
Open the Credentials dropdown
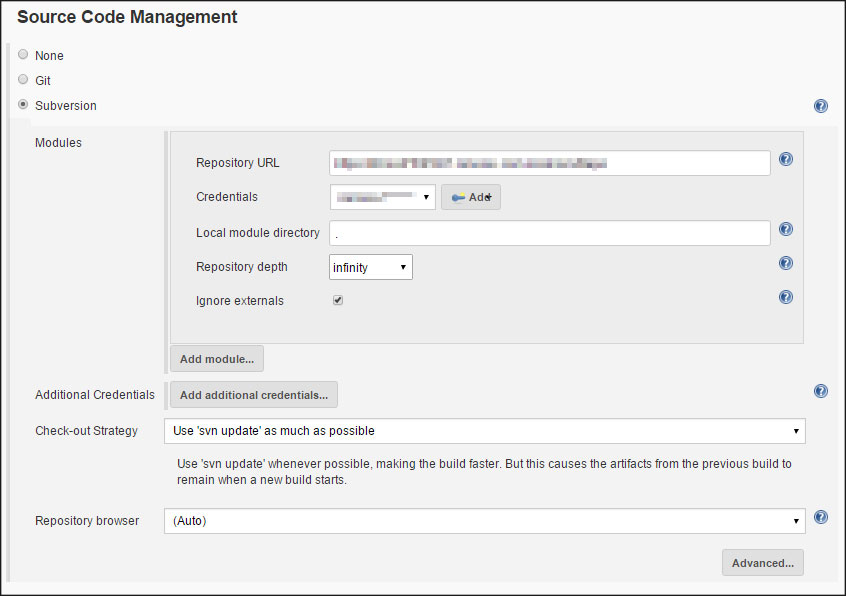(383, 197)
